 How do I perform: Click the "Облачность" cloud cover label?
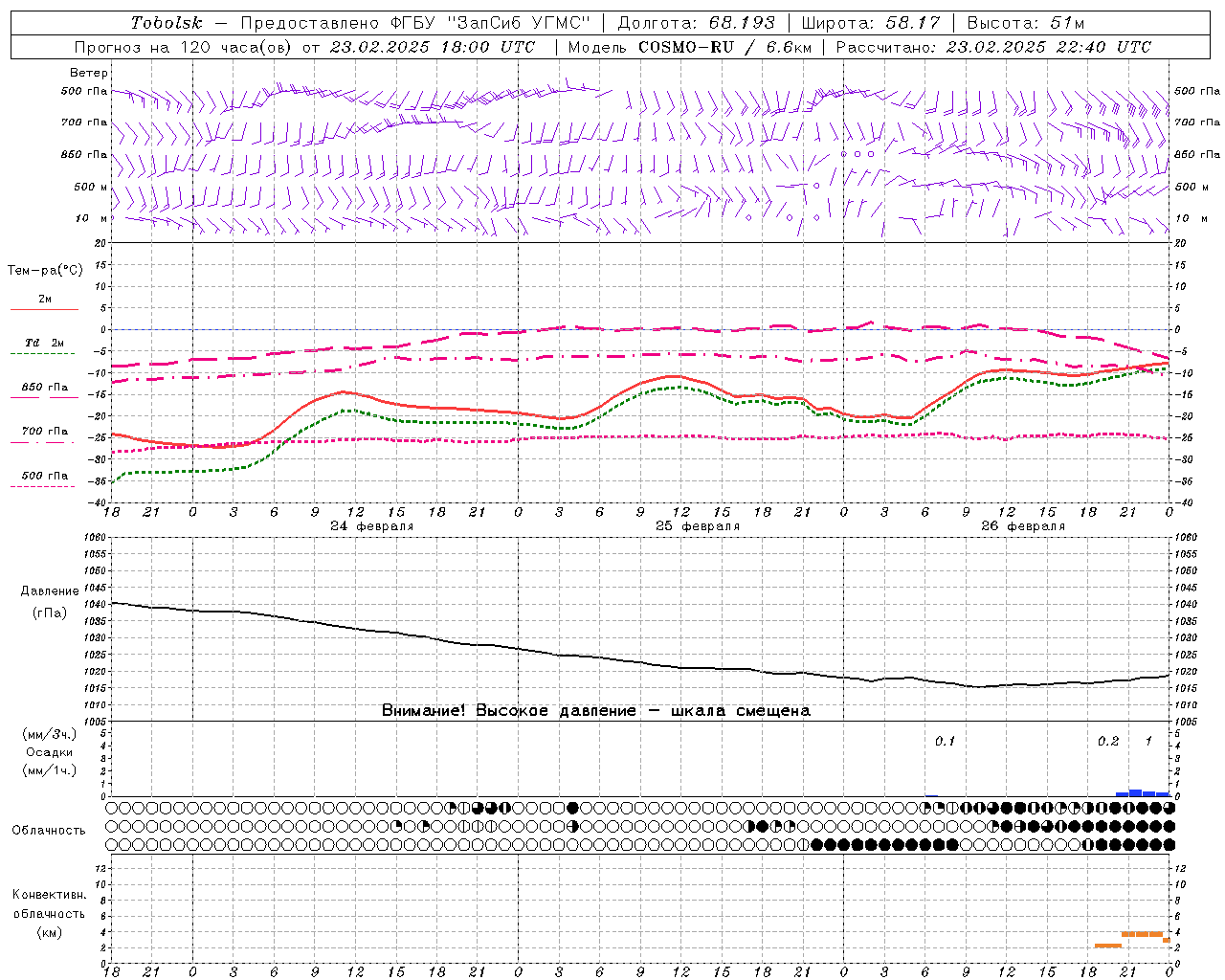(49, 830)
